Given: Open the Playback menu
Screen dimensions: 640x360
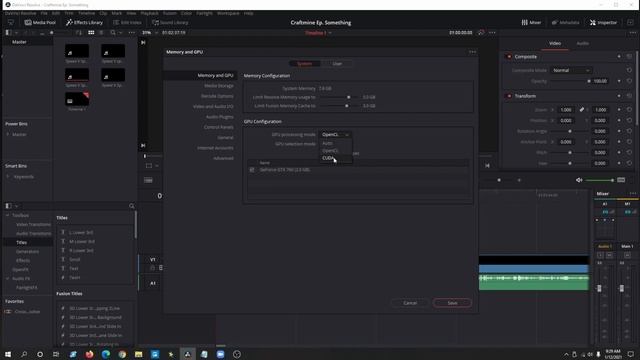Looking at the screenshot, I should [x=149, y=13].
